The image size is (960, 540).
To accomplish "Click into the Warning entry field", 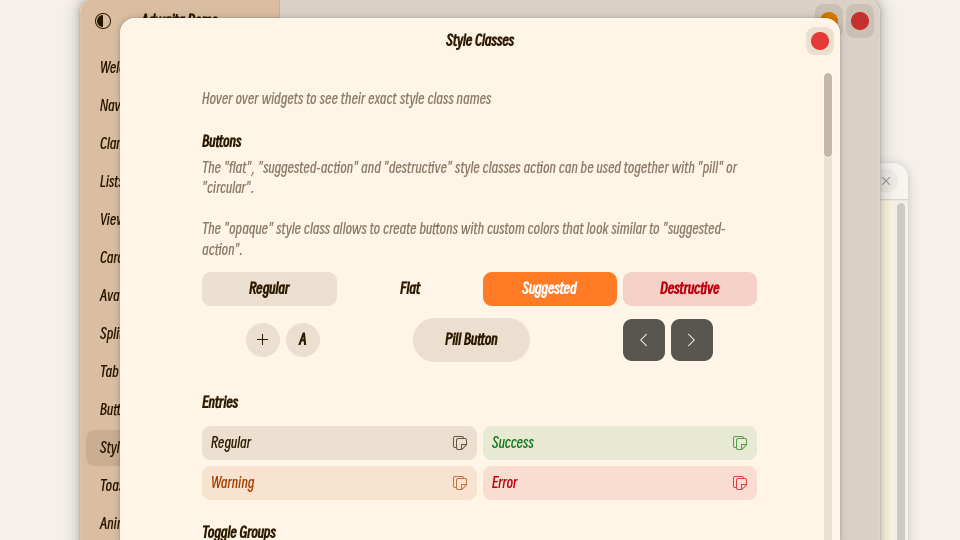I will coord(320,483).
